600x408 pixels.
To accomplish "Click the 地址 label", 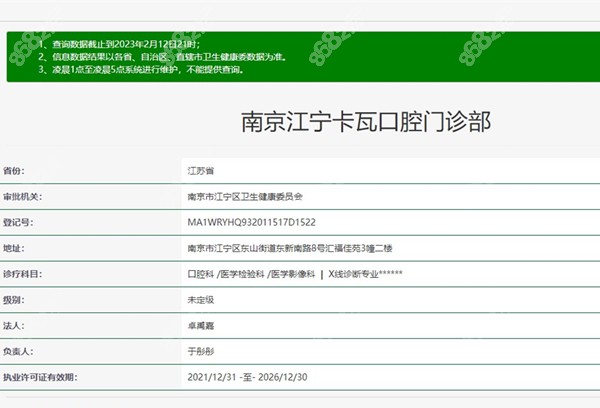I will click(x=14, y=248).
